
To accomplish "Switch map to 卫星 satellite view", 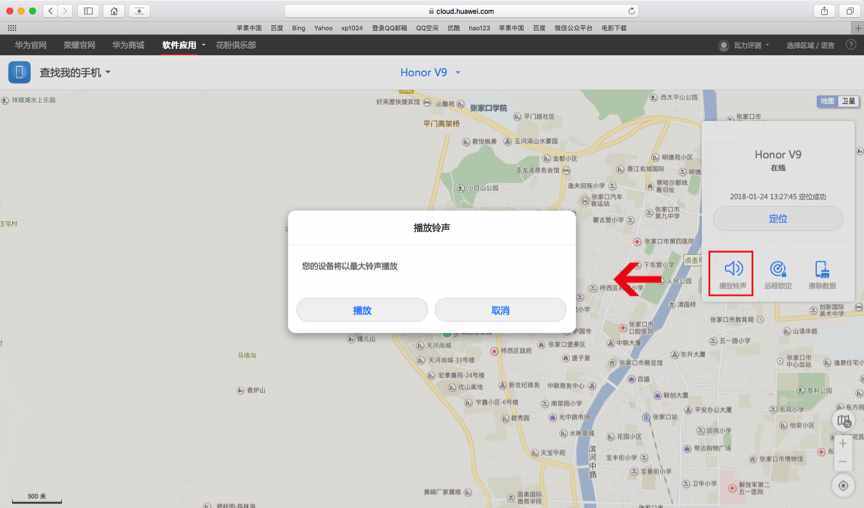I will (848, 101).
